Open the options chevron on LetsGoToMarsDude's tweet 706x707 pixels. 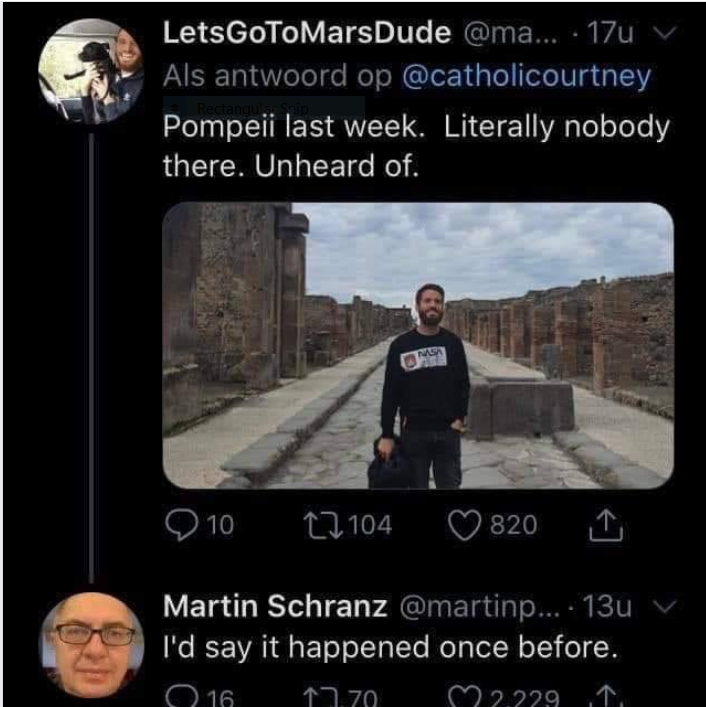(656, 34)
